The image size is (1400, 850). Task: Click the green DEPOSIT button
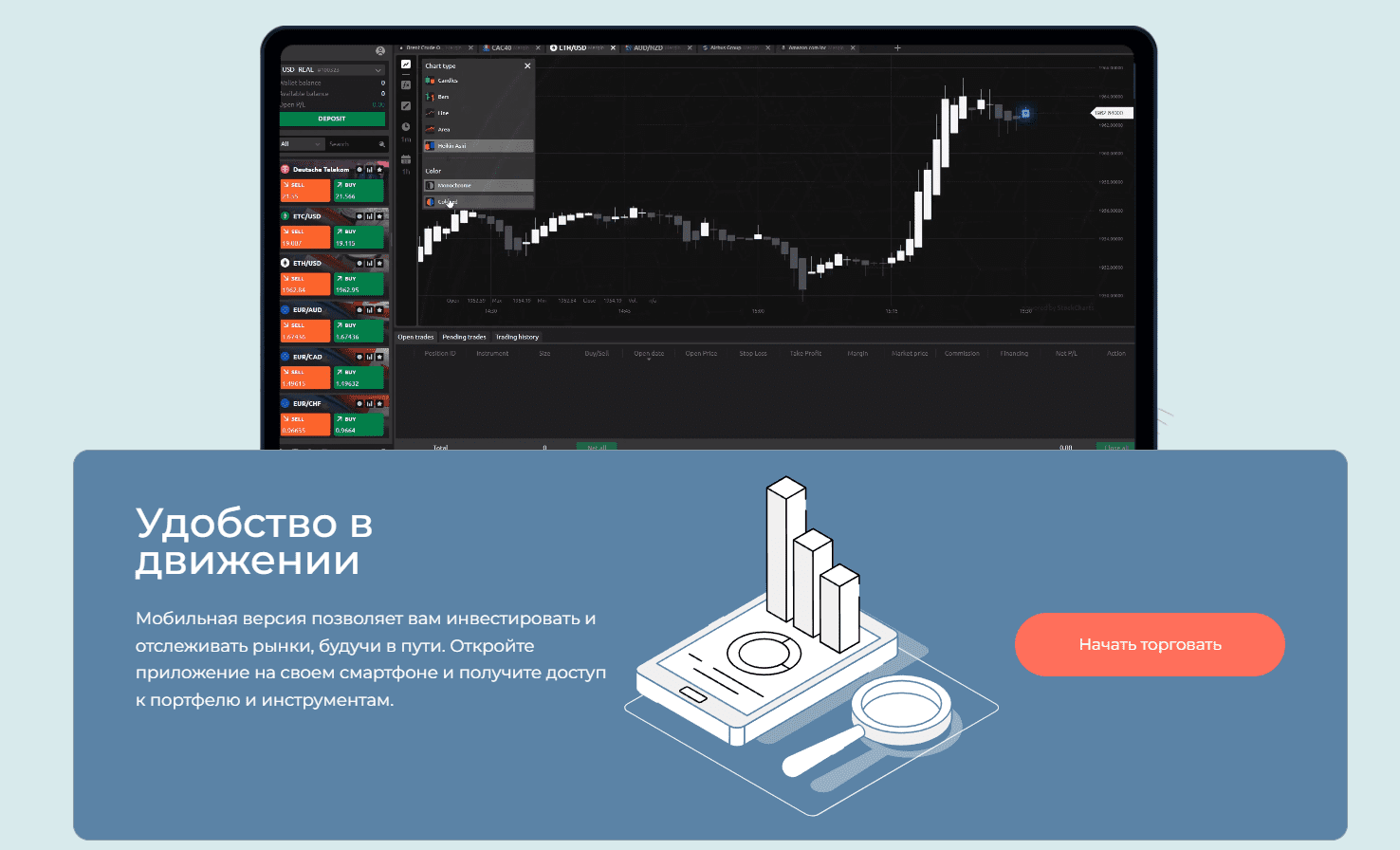click(332, 119)
